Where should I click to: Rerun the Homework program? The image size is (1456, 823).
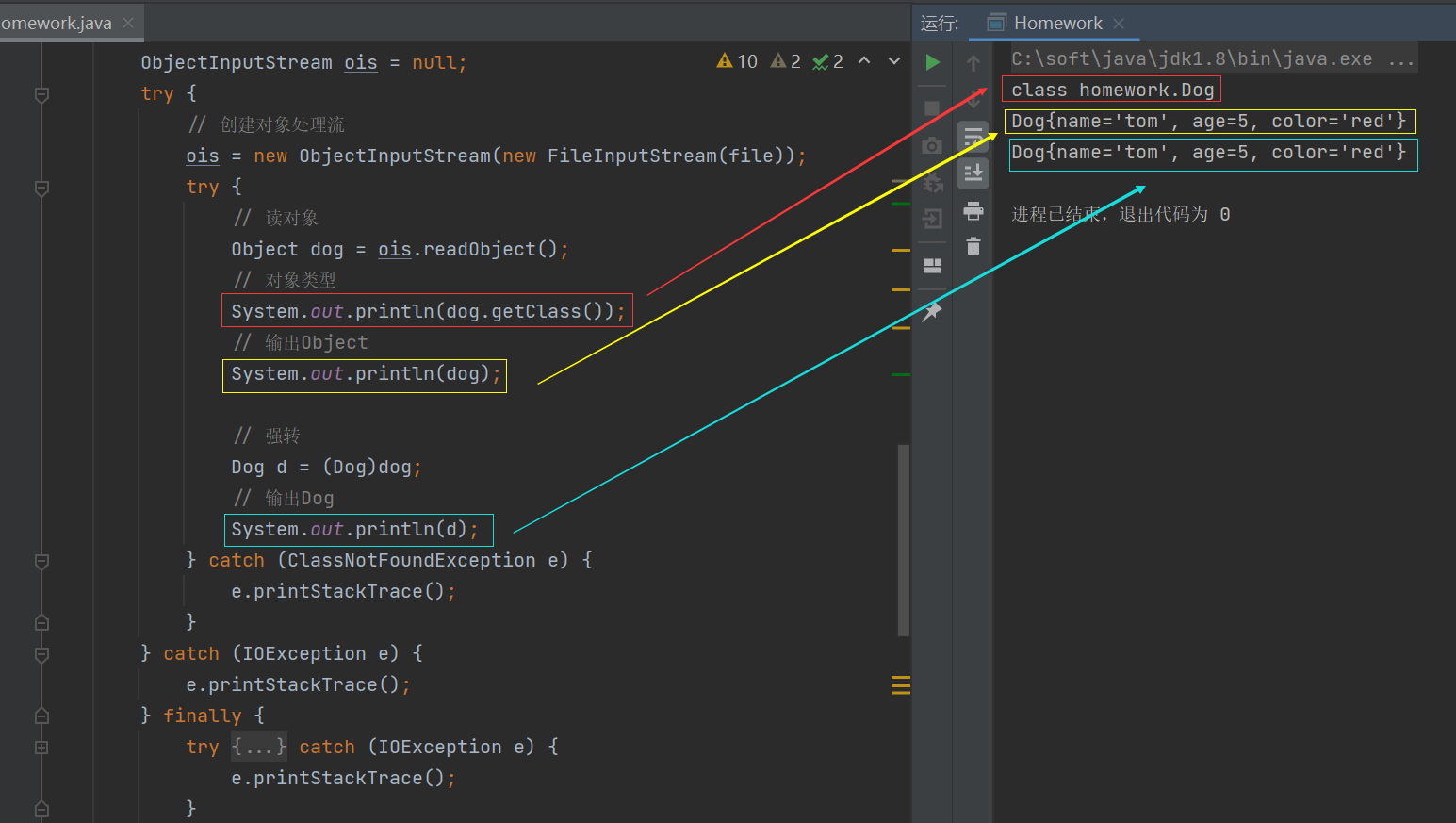coord(932,63)
